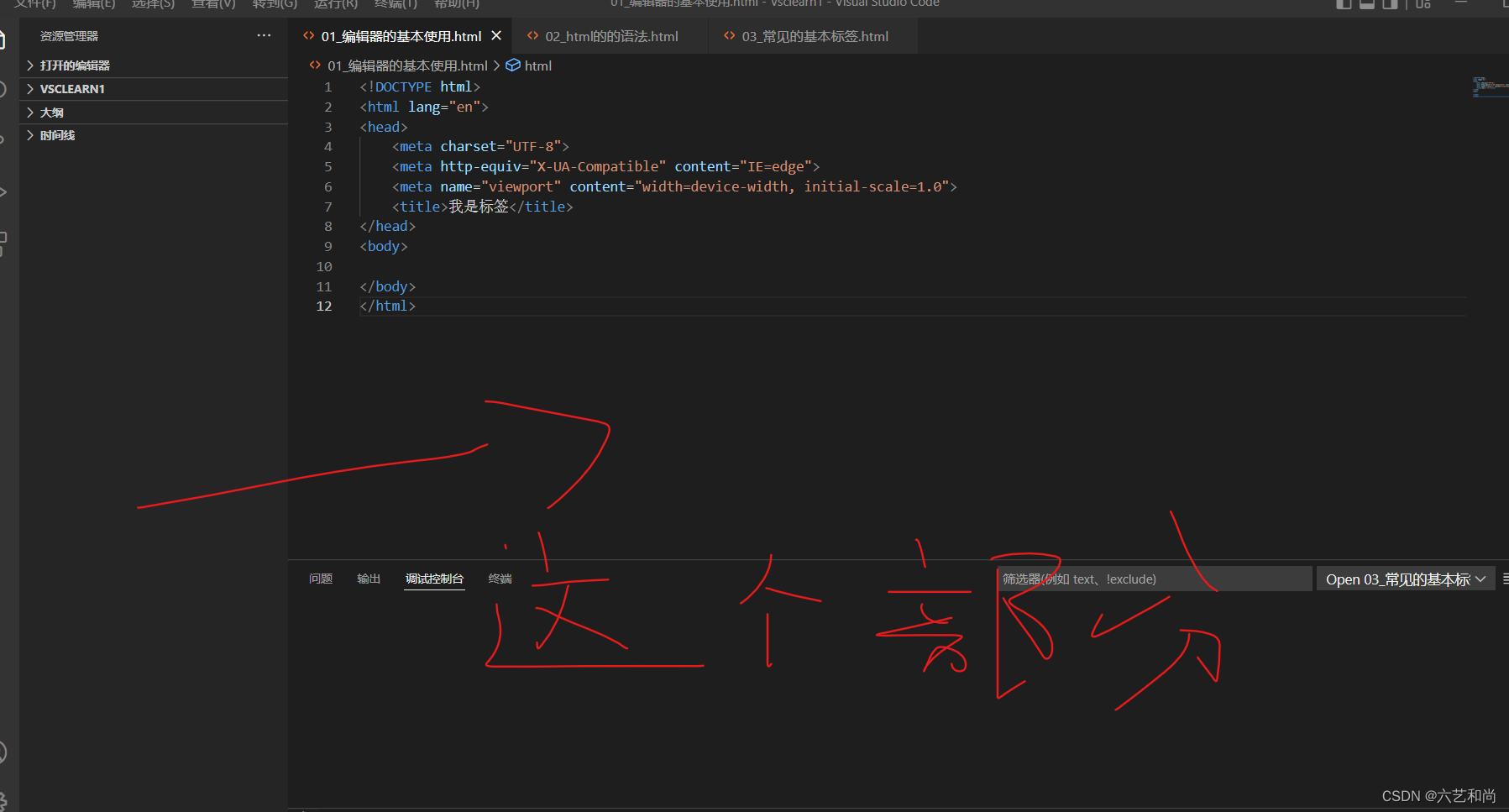The image size is (1509, 812).
Task: Click the HTML file icon on the 02_html的的语法.html tab
Action: point(532,35)
